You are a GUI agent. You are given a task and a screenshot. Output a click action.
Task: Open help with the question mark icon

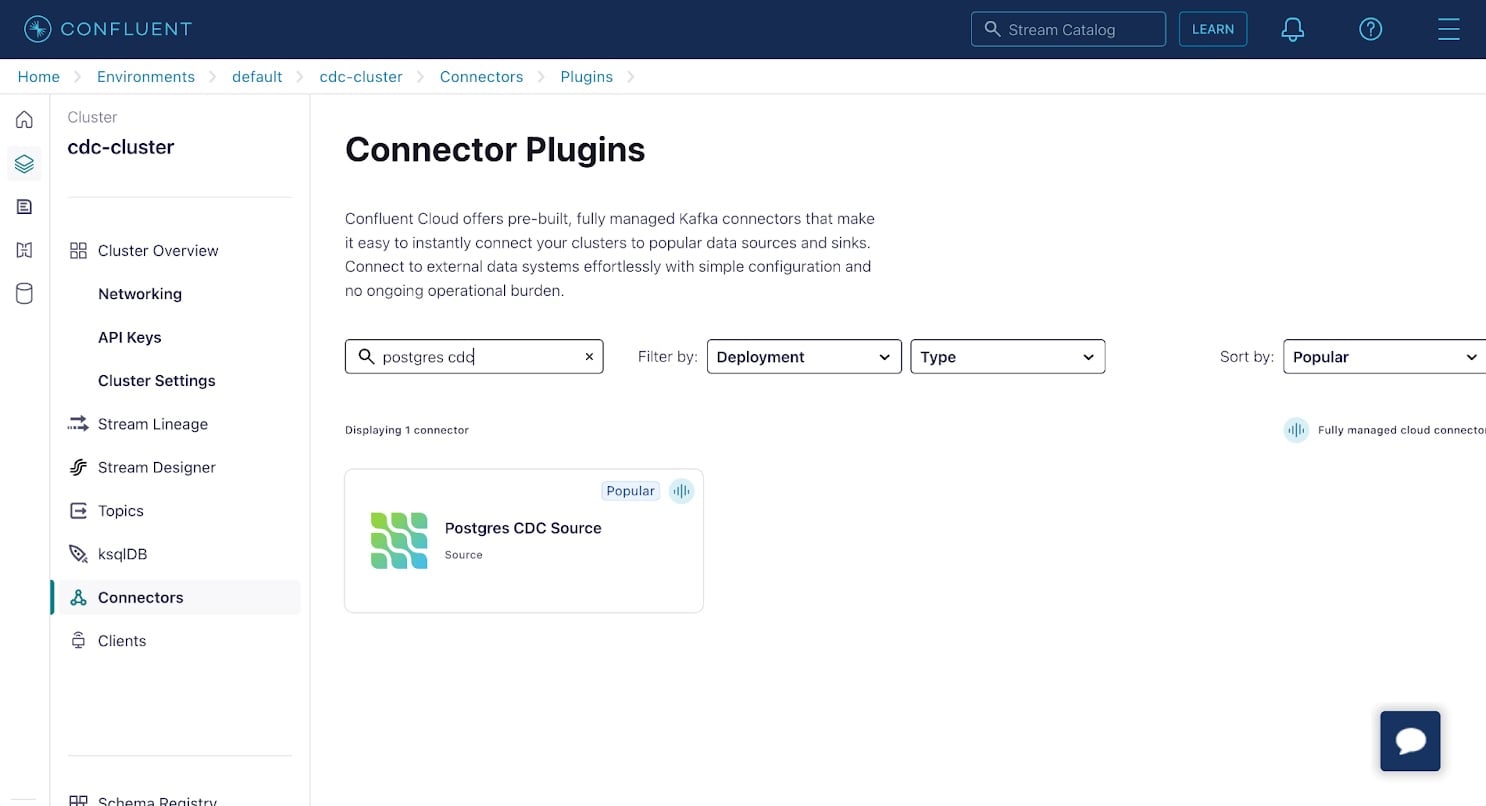(x=1370, y=29)
